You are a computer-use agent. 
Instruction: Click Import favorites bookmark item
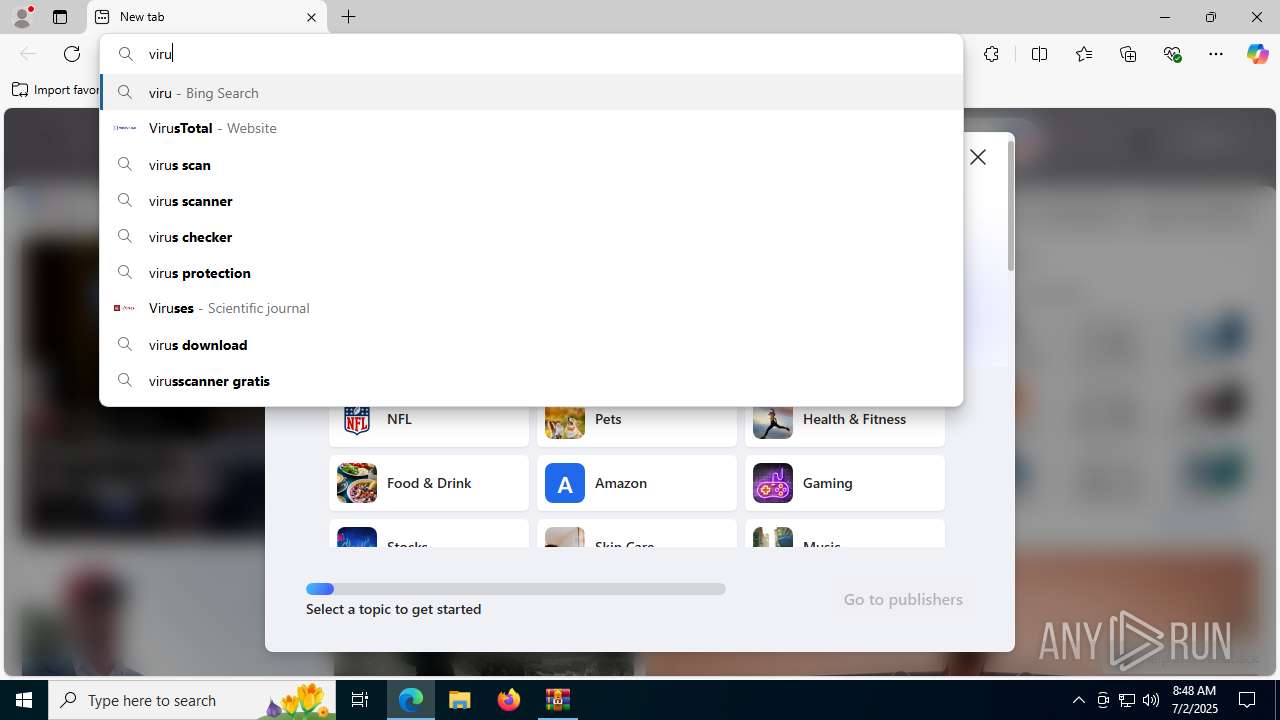click(x=56, y=90)
